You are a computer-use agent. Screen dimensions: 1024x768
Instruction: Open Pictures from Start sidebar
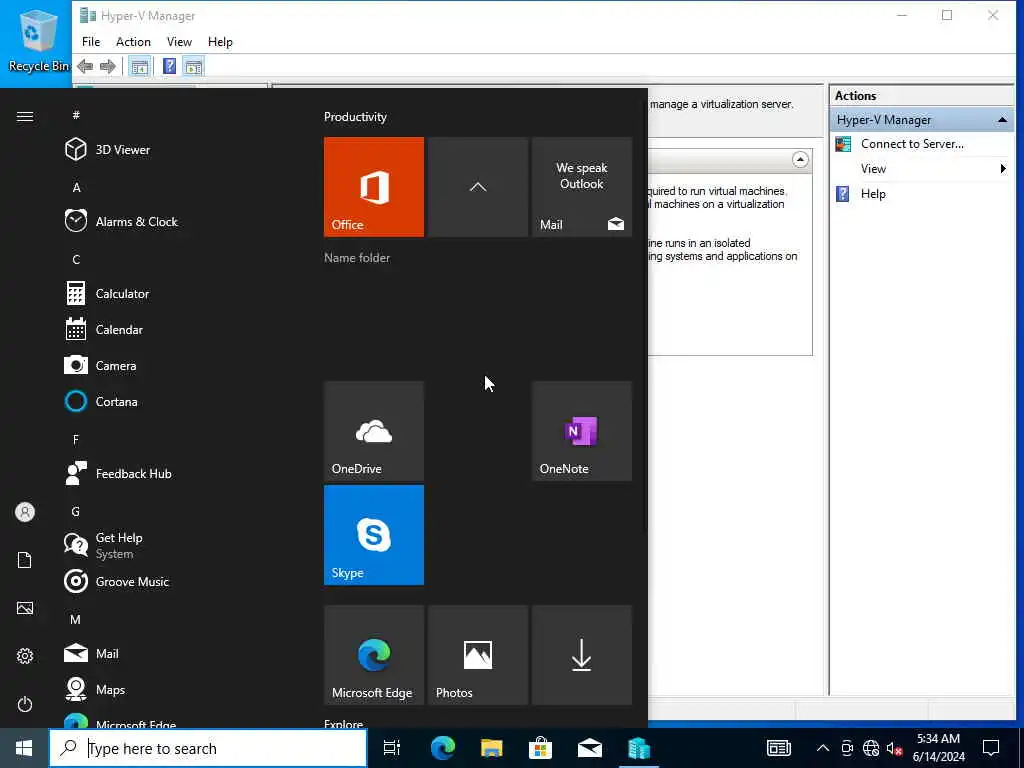(x=25, y=608)
